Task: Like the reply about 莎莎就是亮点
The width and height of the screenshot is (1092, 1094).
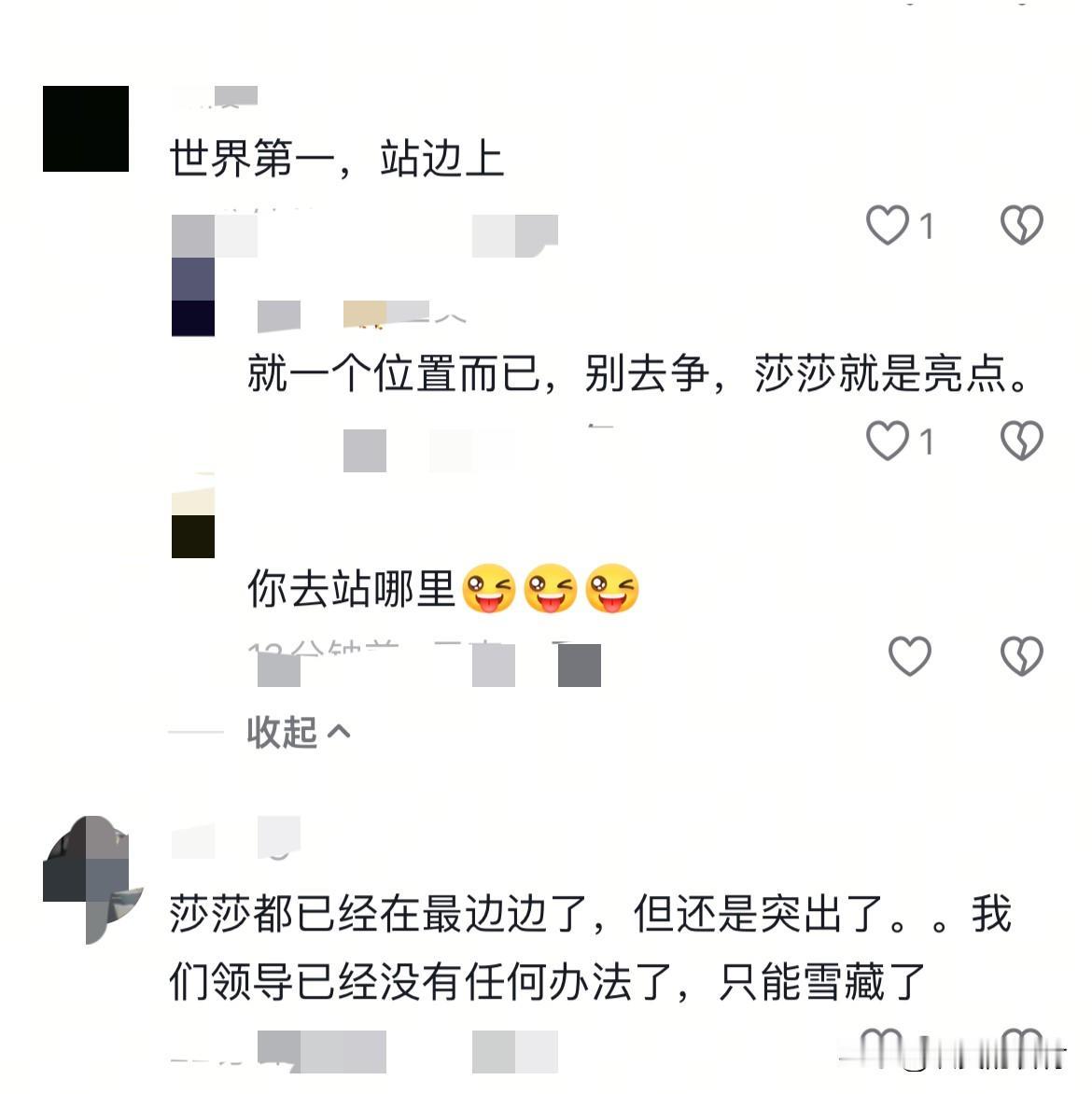Action: pyautogui.click(x=888, y=441)
